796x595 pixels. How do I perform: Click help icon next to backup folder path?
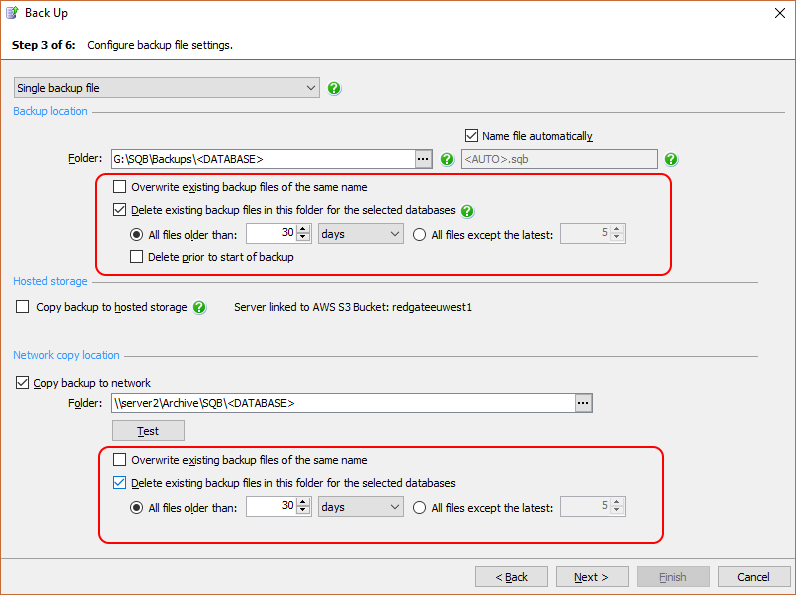[x=447, y=158]
